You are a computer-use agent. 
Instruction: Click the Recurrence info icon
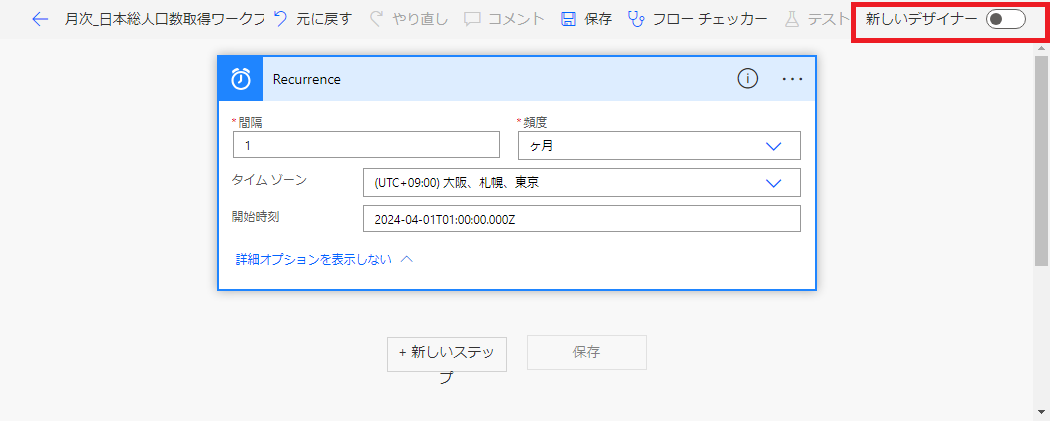click(747, 79)
